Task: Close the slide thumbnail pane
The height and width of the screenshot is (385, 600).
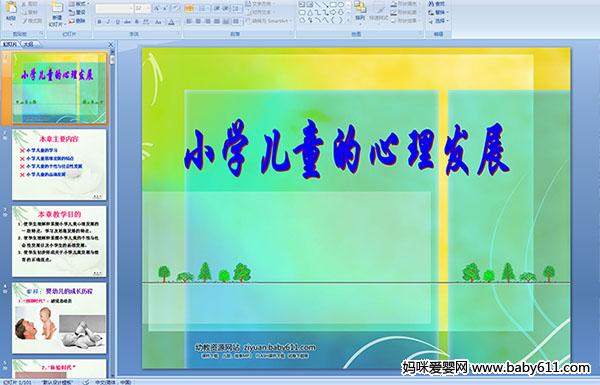Action: click(111, 45)
